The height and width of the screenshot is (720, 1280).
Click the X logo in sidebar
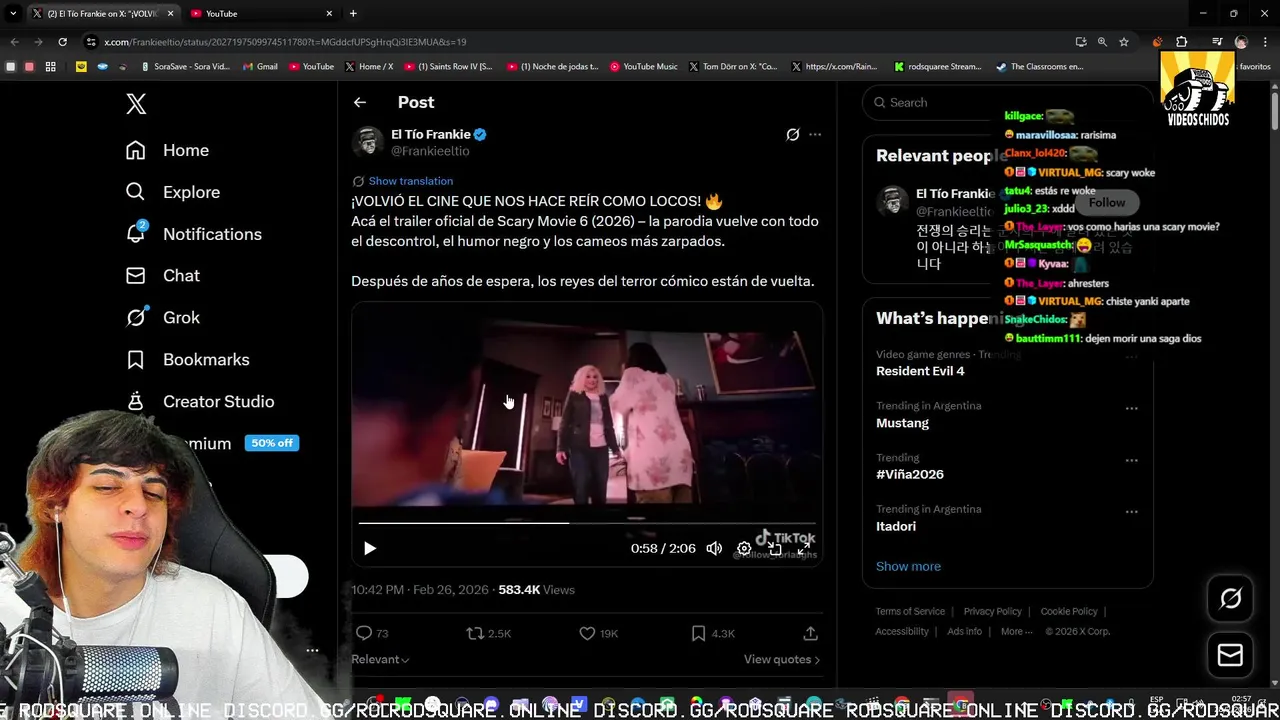point(136,104)
